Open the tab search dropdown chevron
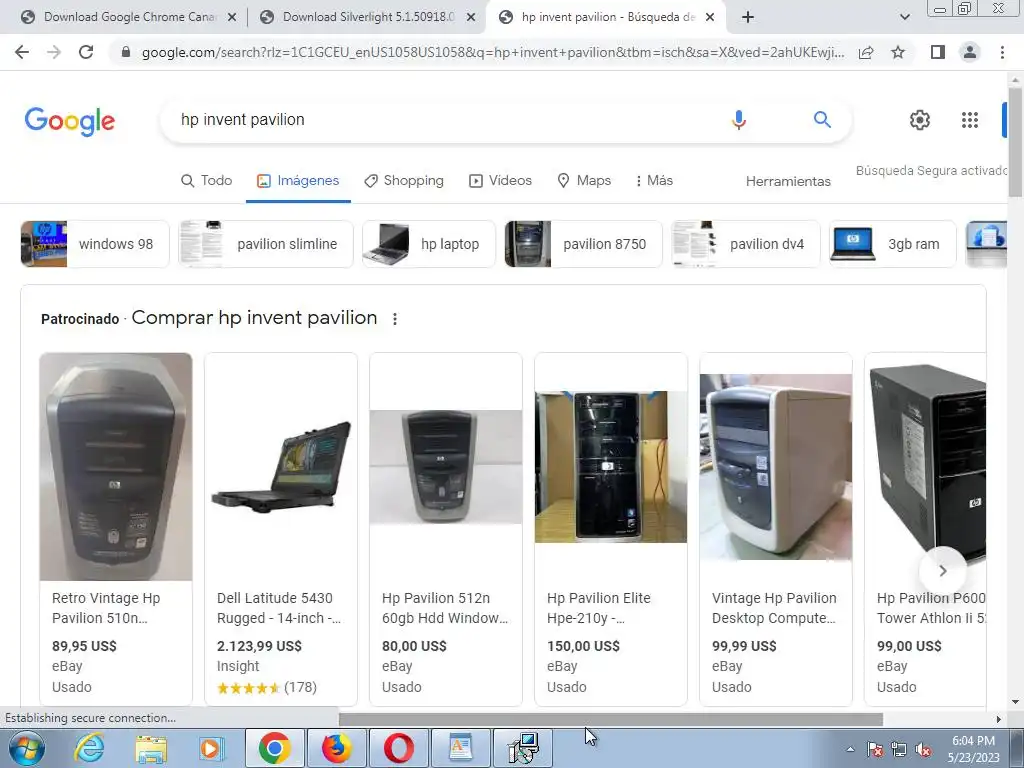 904,17
